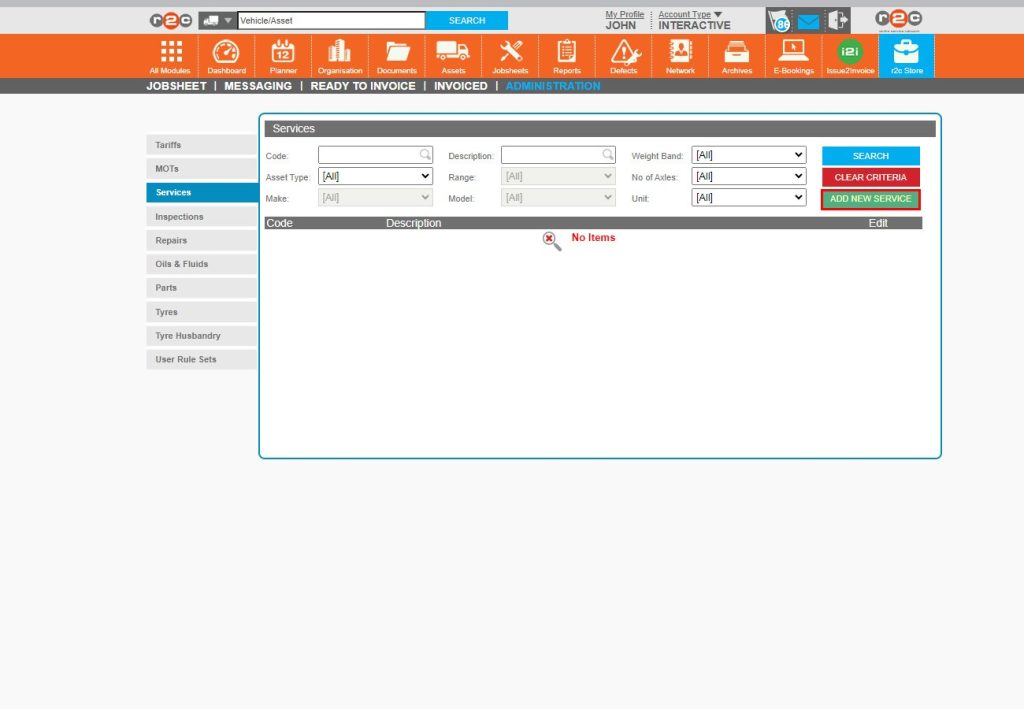The image size is (1024, 709).
Task: Click into the Vehicle/Asset search field
Action: coord(331,21)
